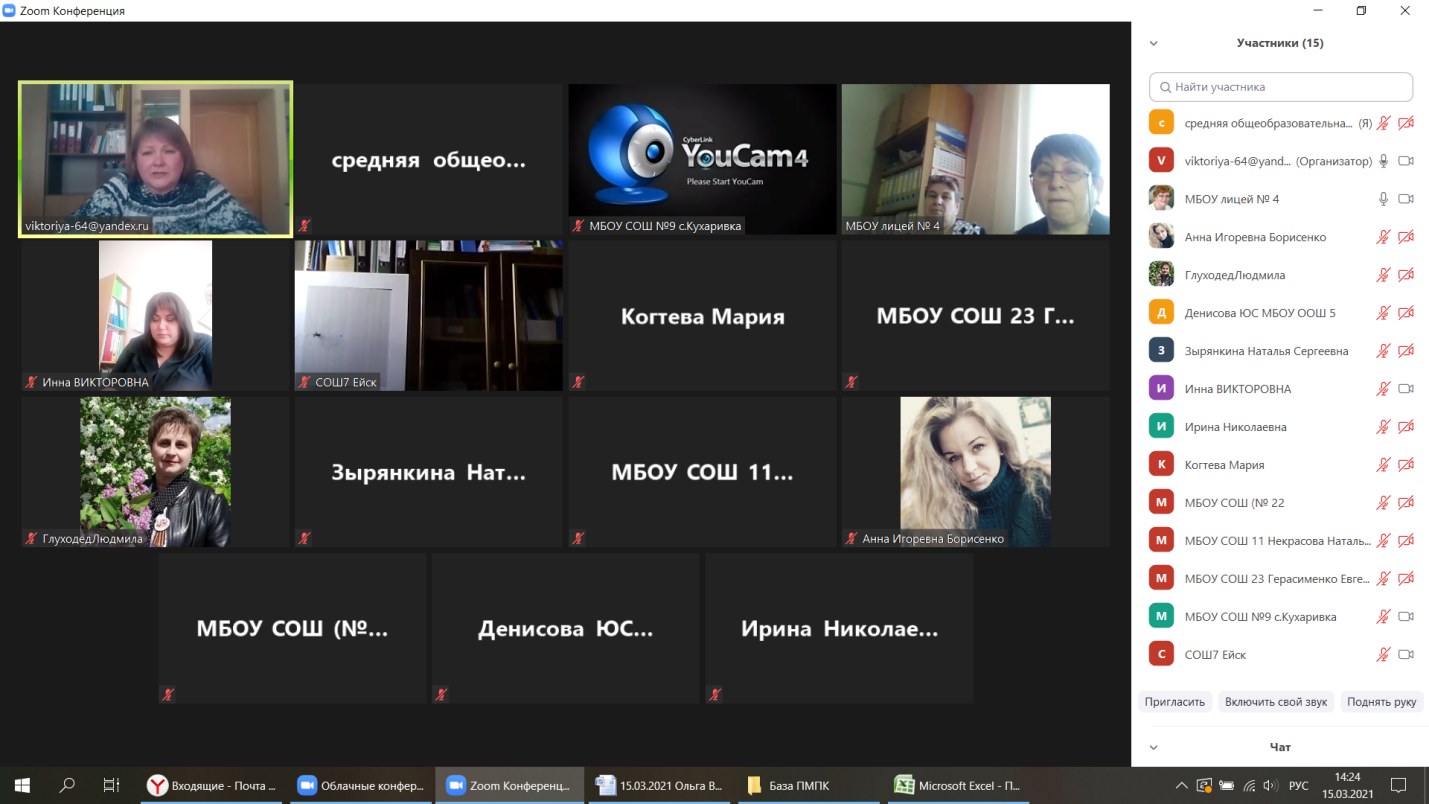Switch to Microsoft Excel in taskbar
Screen dimensions: 1429x804
click(x=958, y=786)
